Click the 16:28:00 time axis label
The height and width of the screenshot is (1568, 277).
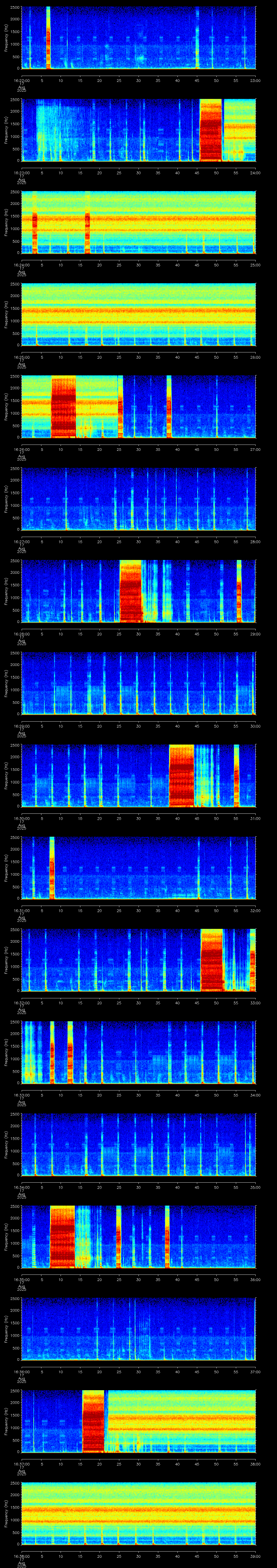22,634
